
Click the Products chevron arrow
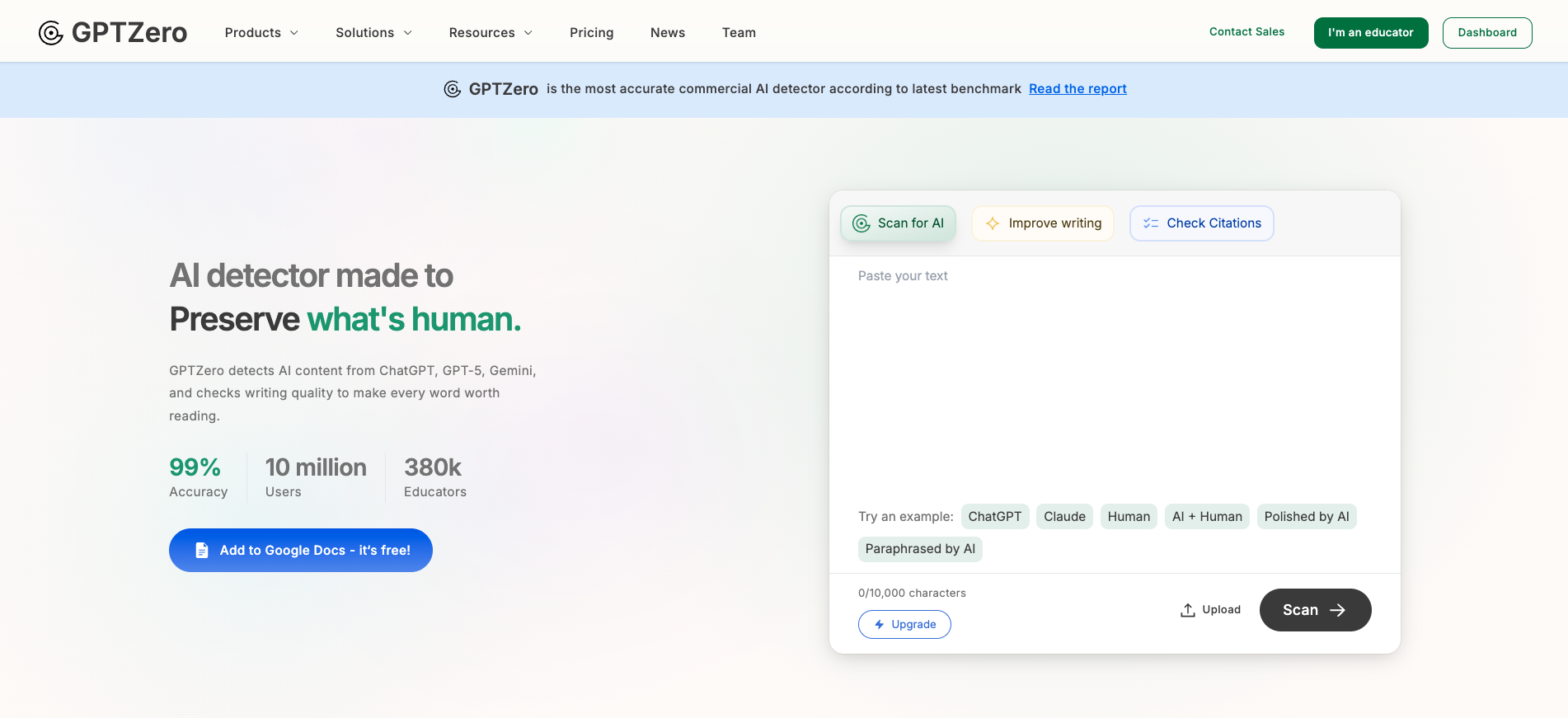click(294, 33)
